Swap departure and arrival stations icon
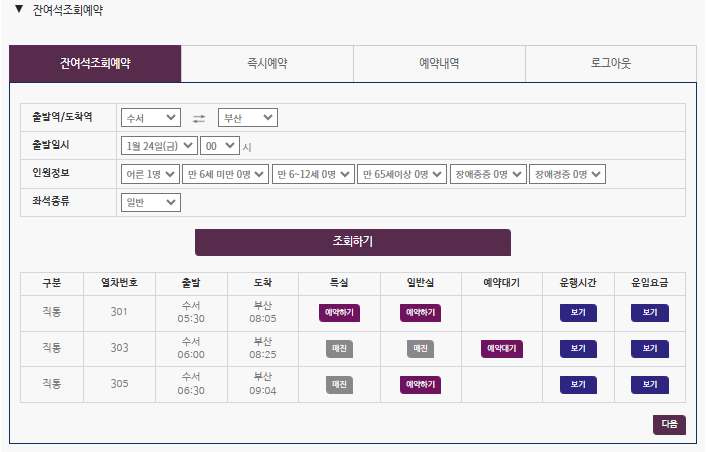 [199, 119]
